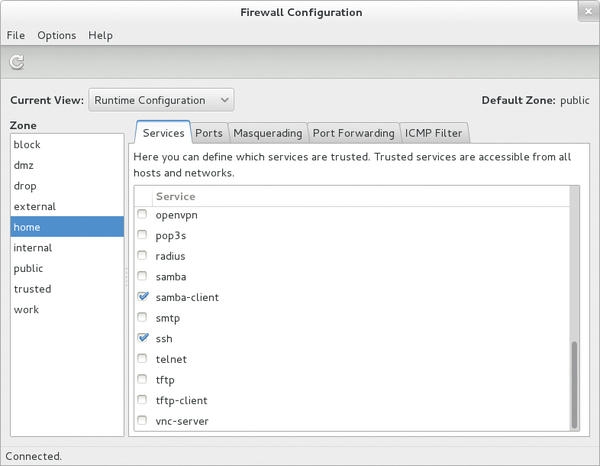Go to the ICMP Filter tab
The image size is (600, 466).
[x=434, y=133]
